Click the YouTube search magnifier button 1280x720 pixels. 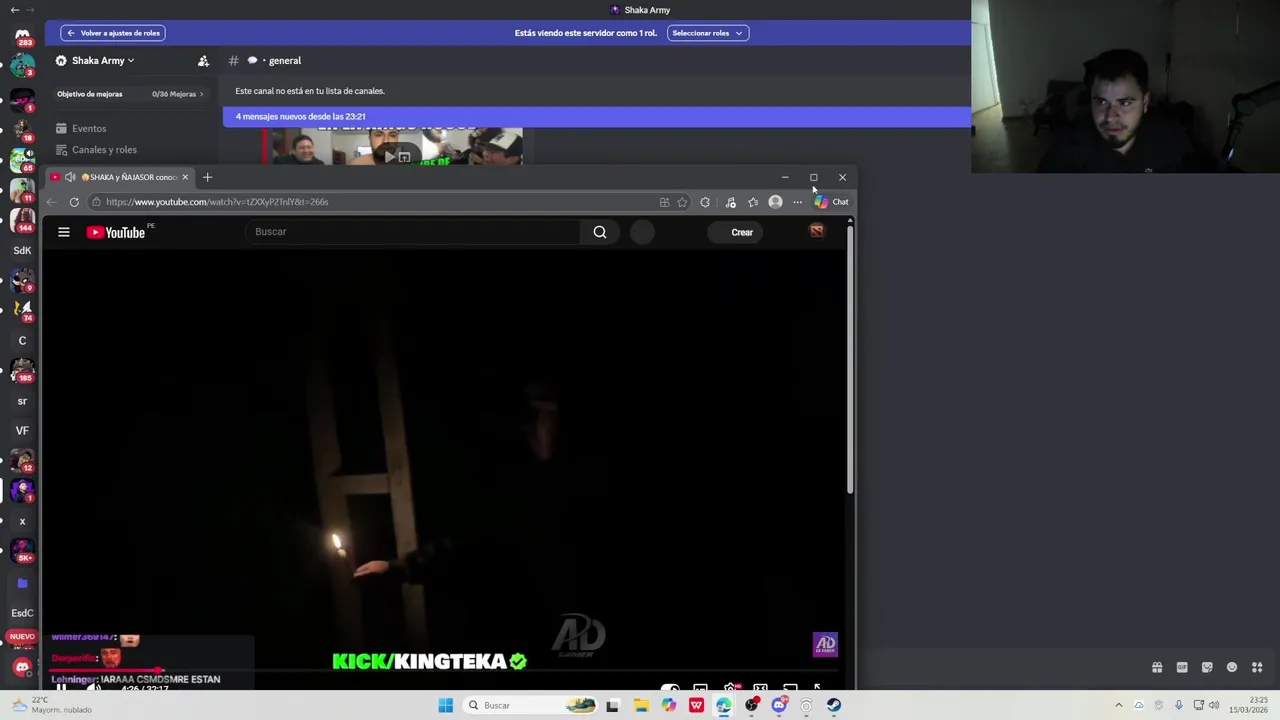[x=600, y=232]
